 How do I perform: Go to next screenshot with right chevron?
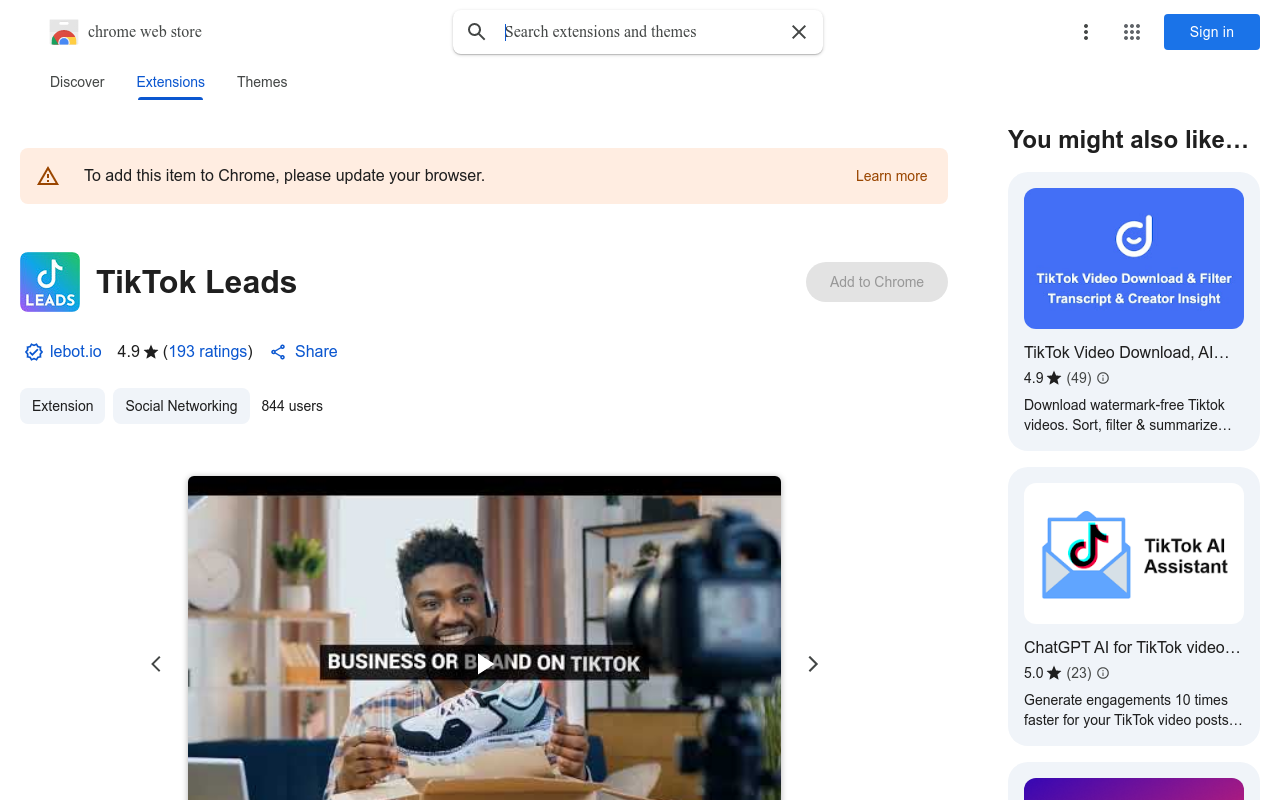click(x=813, y=664)
